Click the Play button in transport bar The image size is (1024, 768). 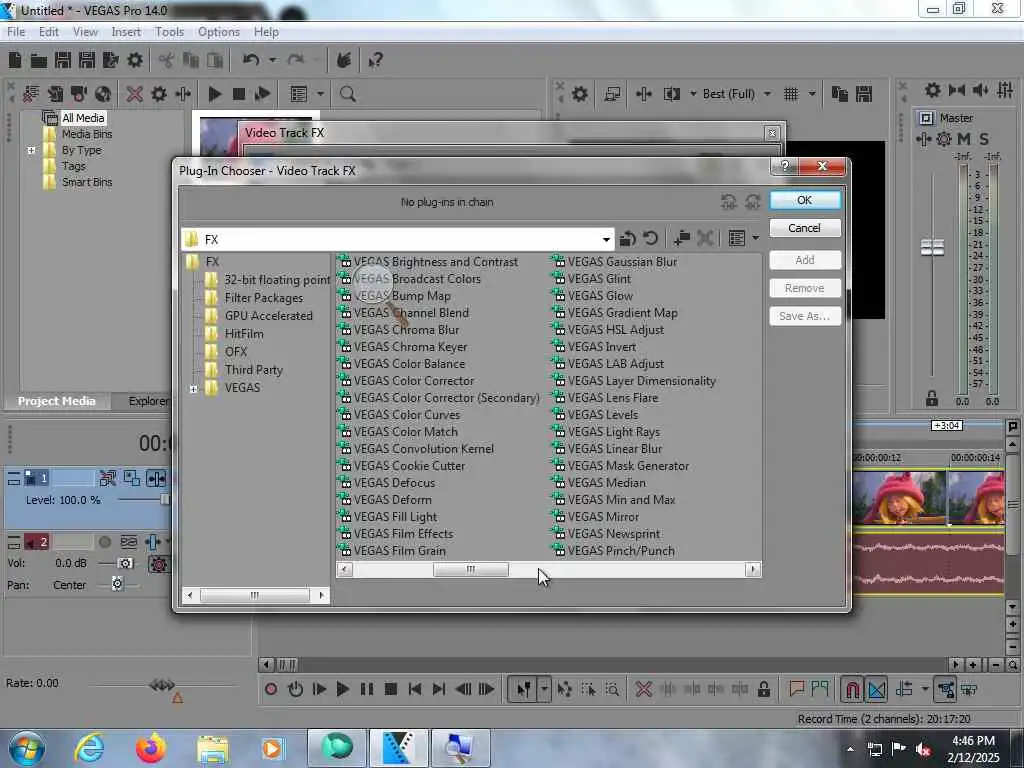[342, 689]
